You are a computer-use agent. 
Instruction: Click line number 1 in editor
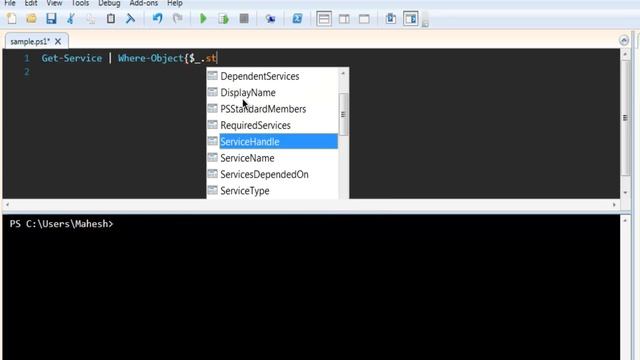[x=27, y=58]
